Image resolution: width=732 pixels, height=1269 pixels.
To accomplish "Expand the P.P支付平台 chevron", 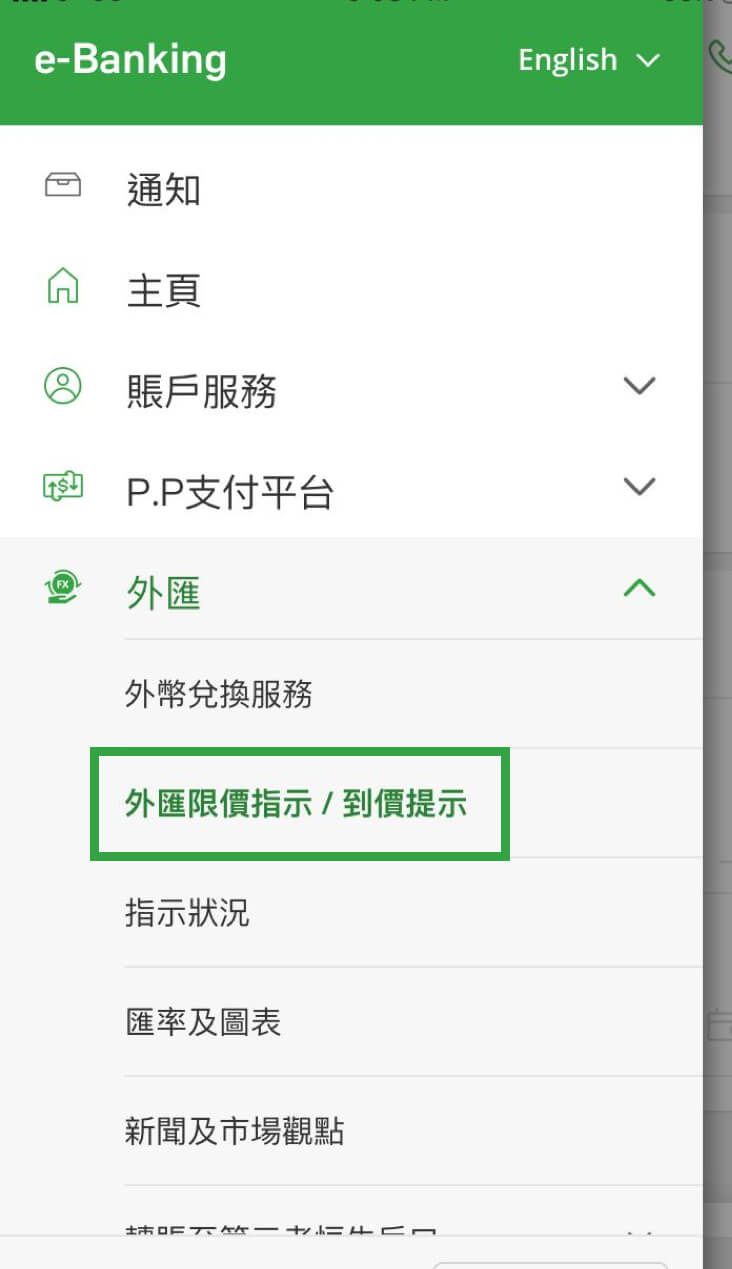I will pyautogui.click(x=639, y=487).
